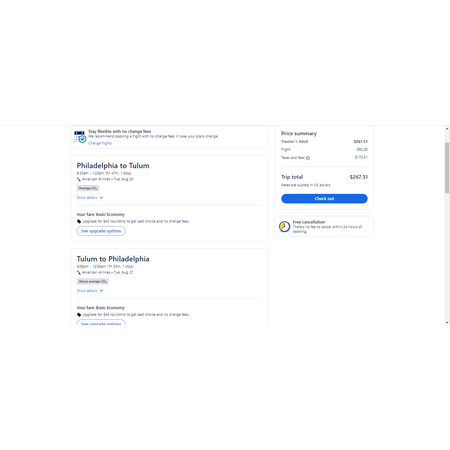Click the Average CO2 badge on outbound flight
This screenshot has width=450, height=450.
click(x=88, y=188)
